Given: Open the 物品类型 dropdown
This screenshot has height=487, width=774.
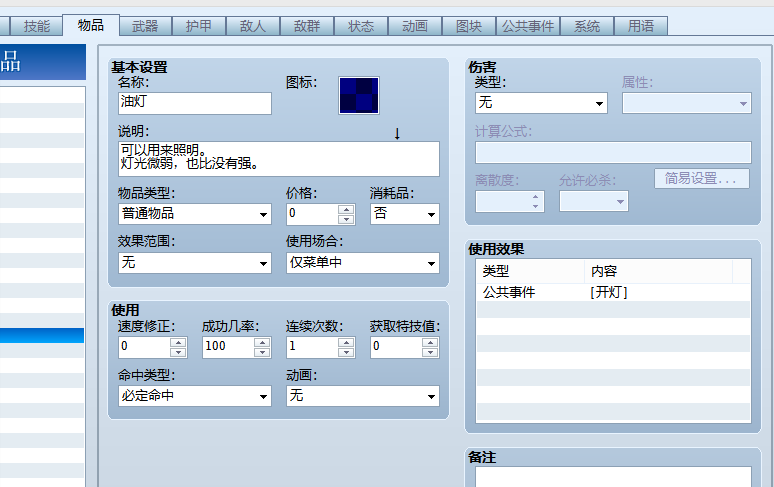Looking at the screenshot, I should tap(195, 214).
